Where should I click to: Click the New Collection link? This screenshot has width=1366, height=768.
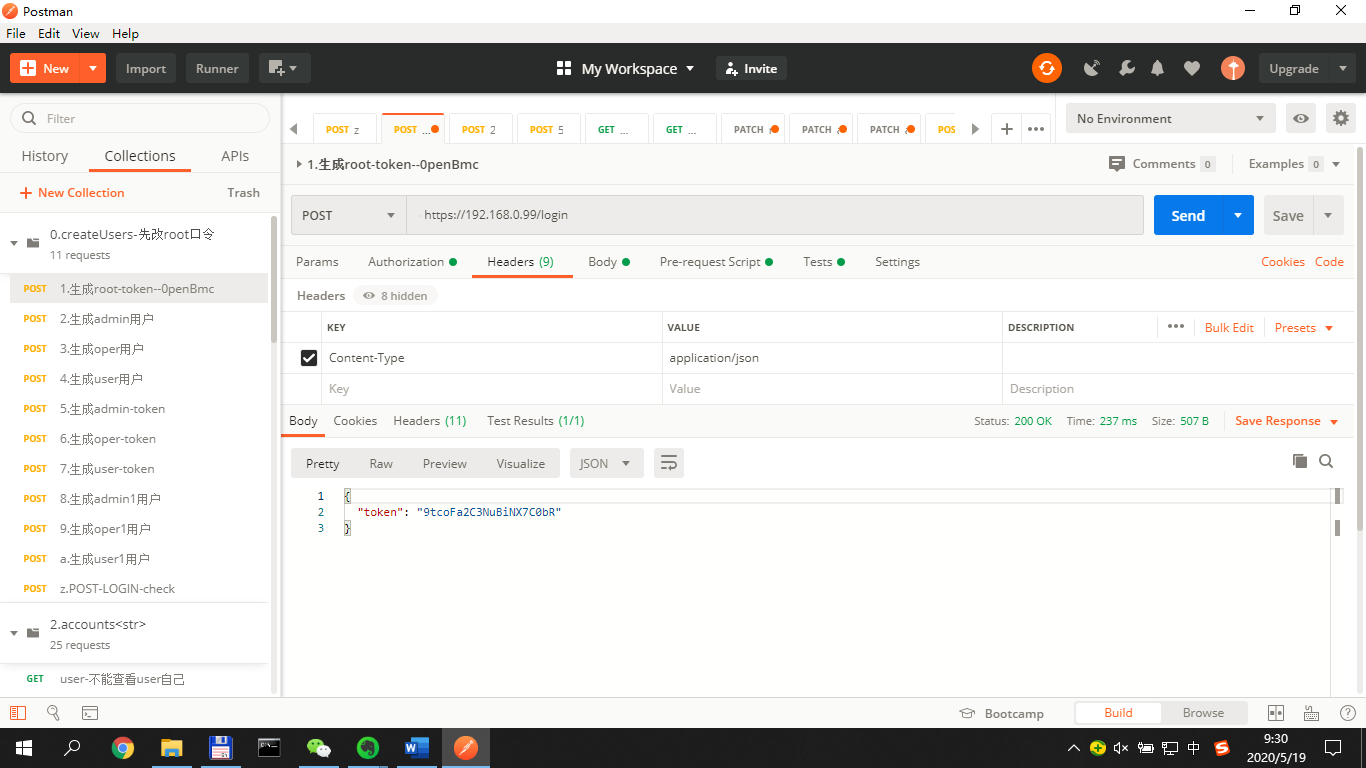(72, 193)
